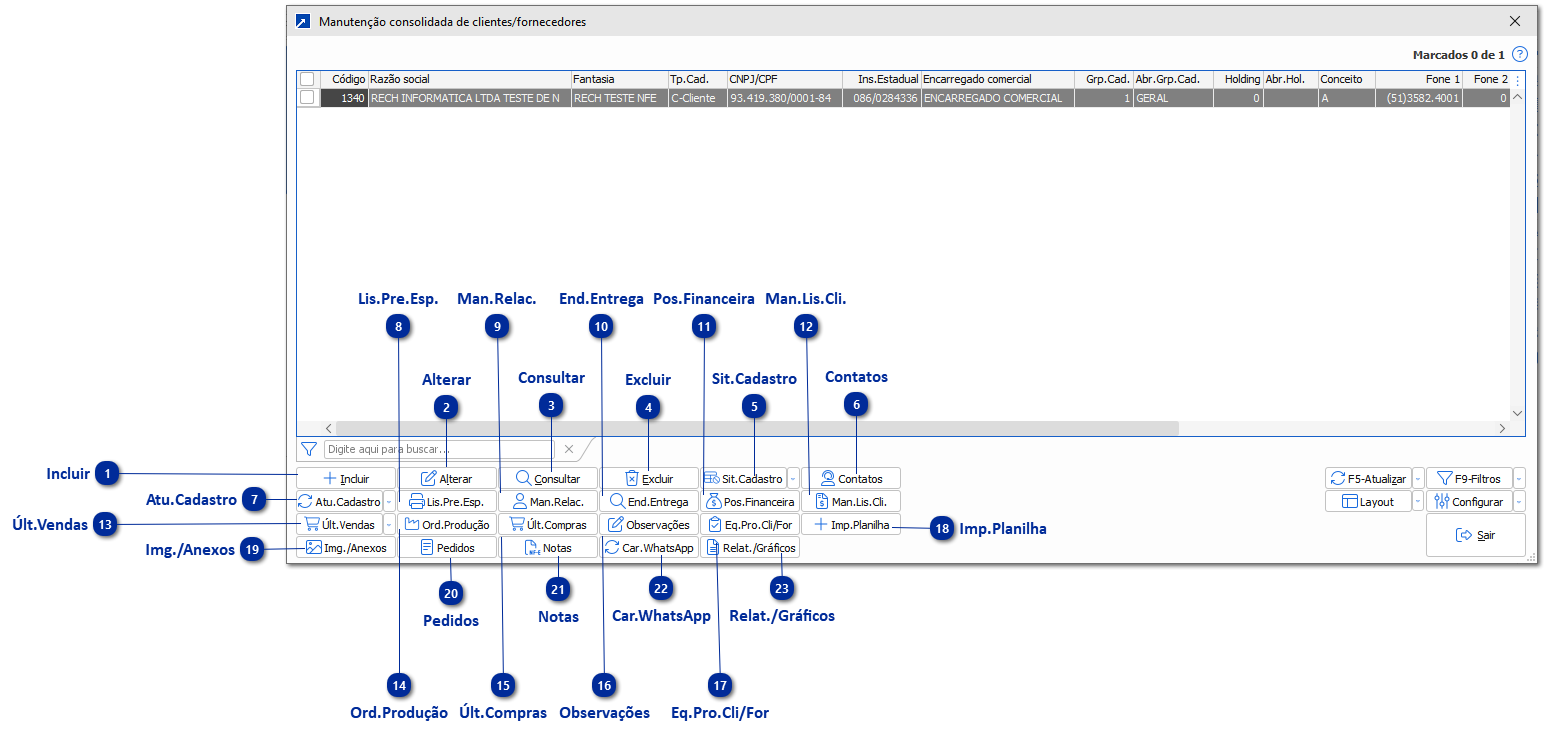The image size is (1561, 739).
Task: Click the blue help question mark icon
Action: 1520,54
